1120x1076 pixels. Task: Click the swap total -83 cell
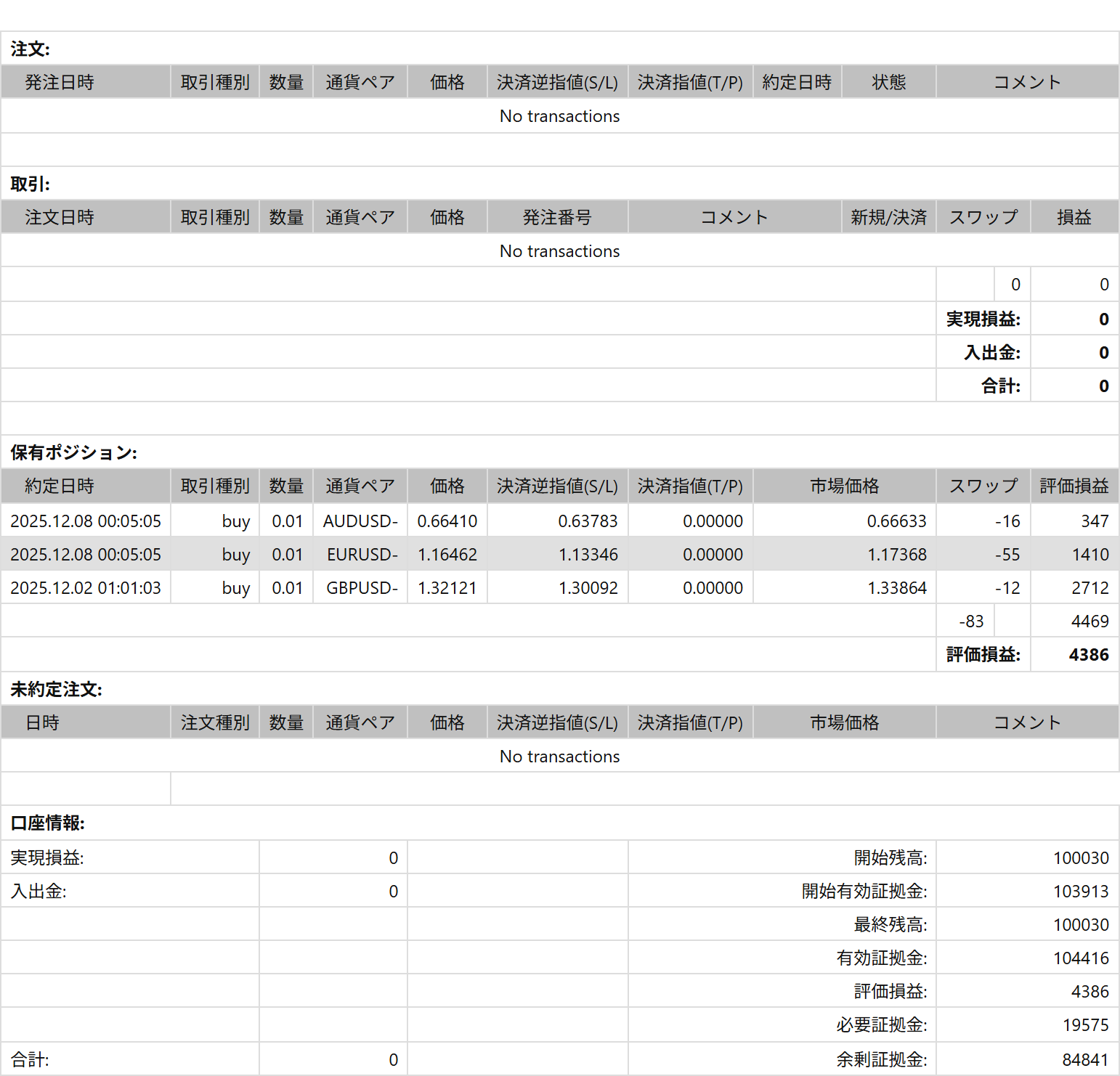(x=970, y=621)
